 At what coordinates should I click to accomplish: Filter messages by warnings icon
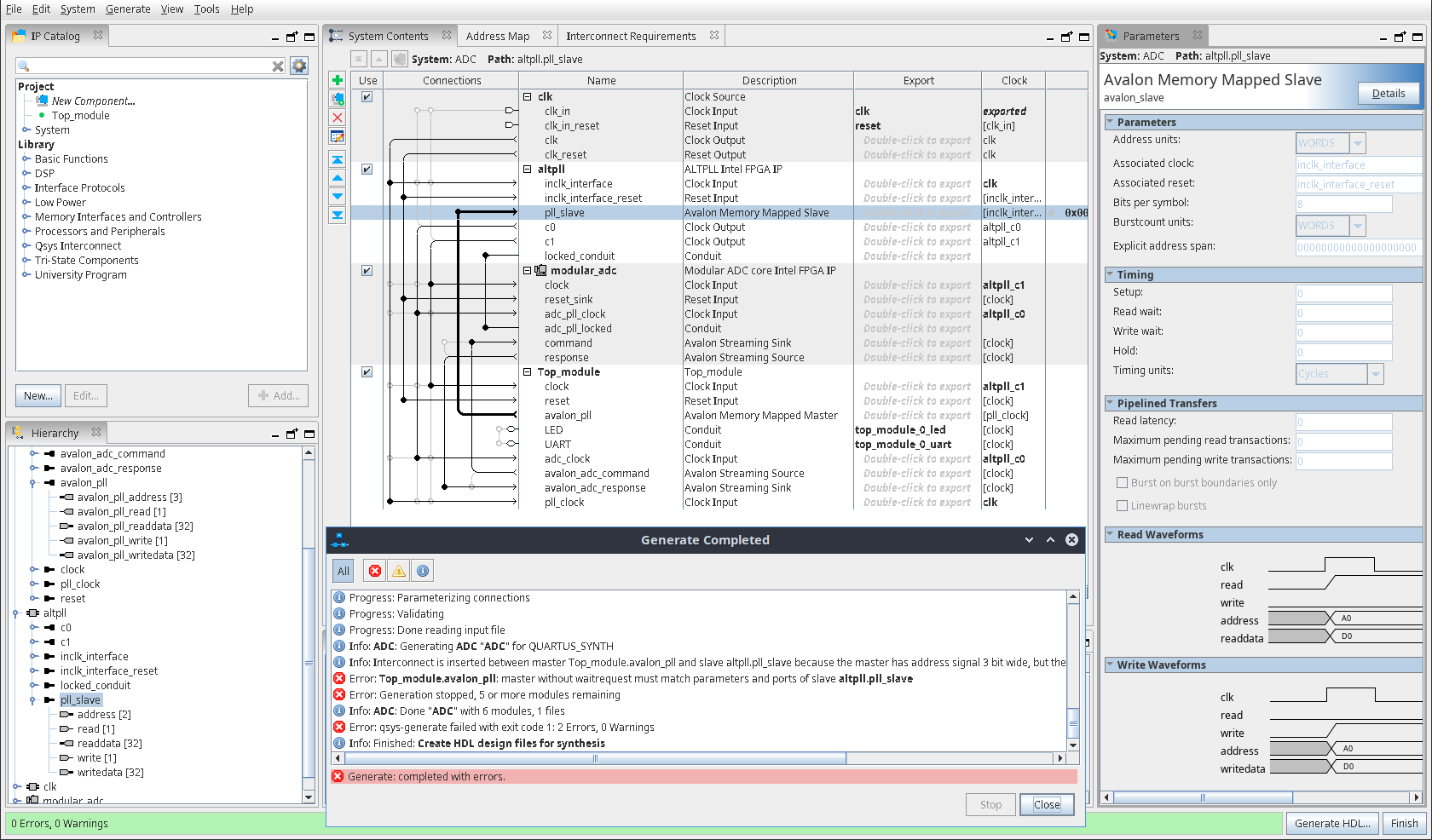click(x=399, y=571)
